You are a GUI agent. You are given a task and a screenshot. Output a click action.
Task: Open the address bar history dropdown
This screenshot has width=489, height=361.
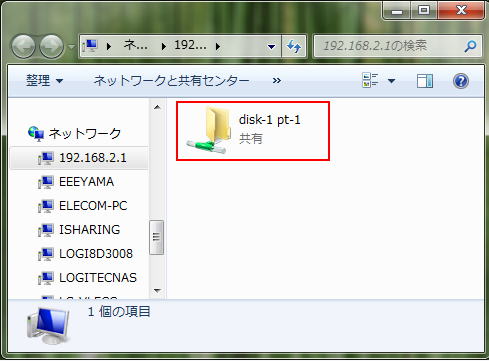pyautogui.click(x=272, y=46)
